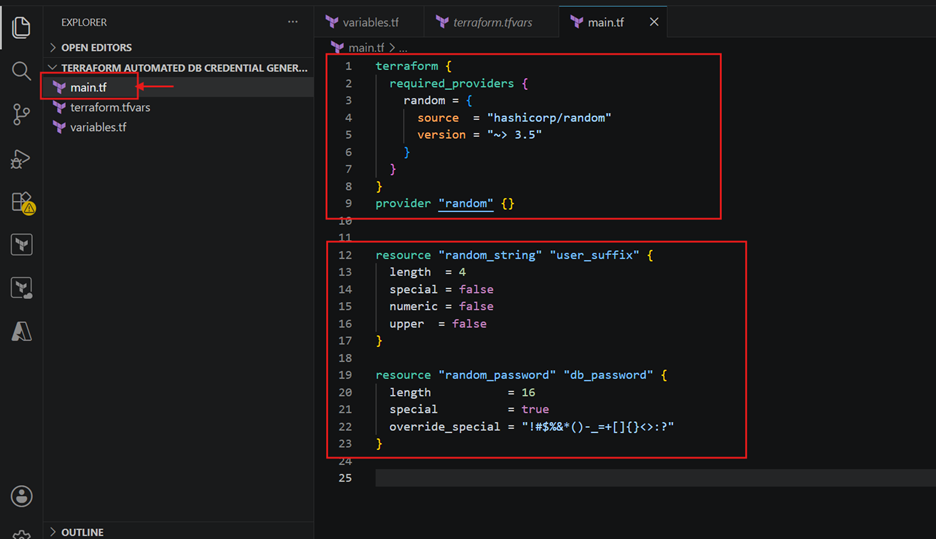Open the Explorer view in activity bar
This screenshot has height=539, width=936.
click(x=21, y=27)
